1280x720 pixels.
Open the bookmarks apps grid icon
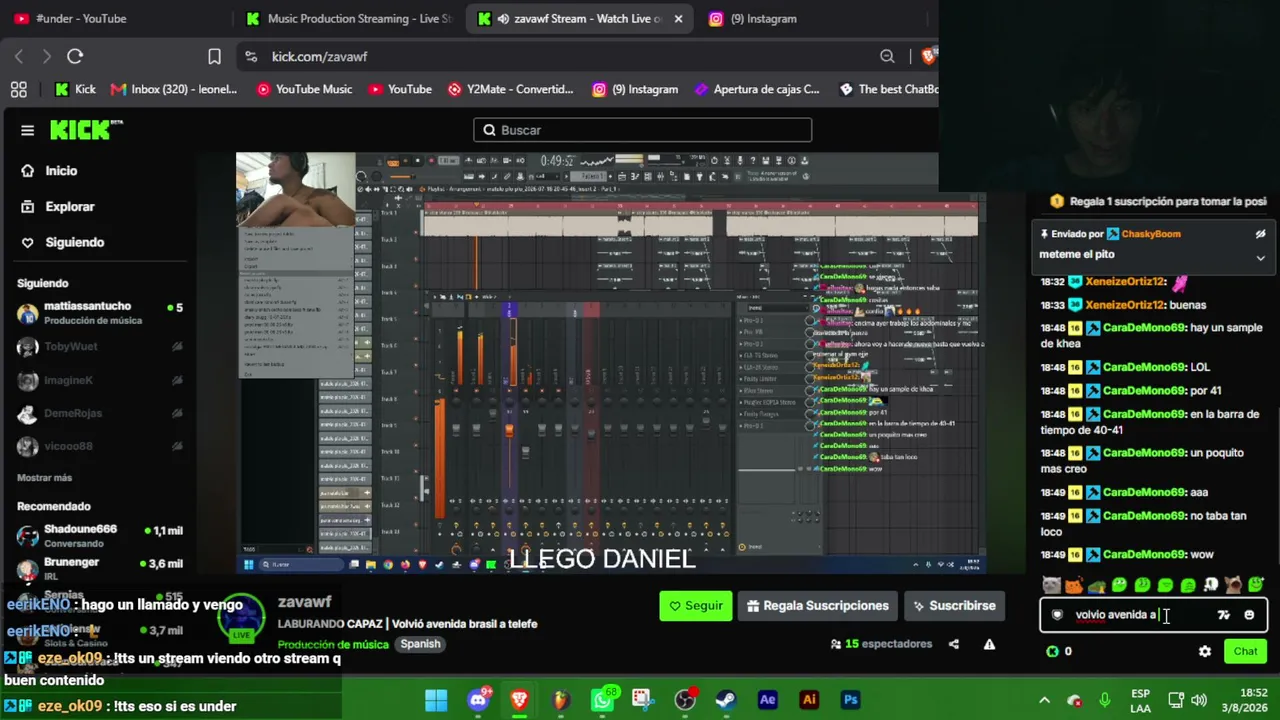(x=19, y=89)
